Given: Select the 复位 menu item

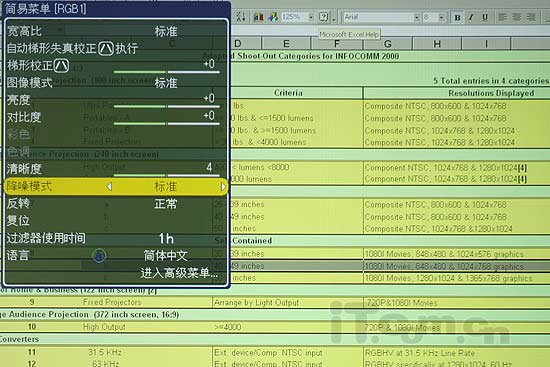Looking at the screenshot, I should 116,221.
